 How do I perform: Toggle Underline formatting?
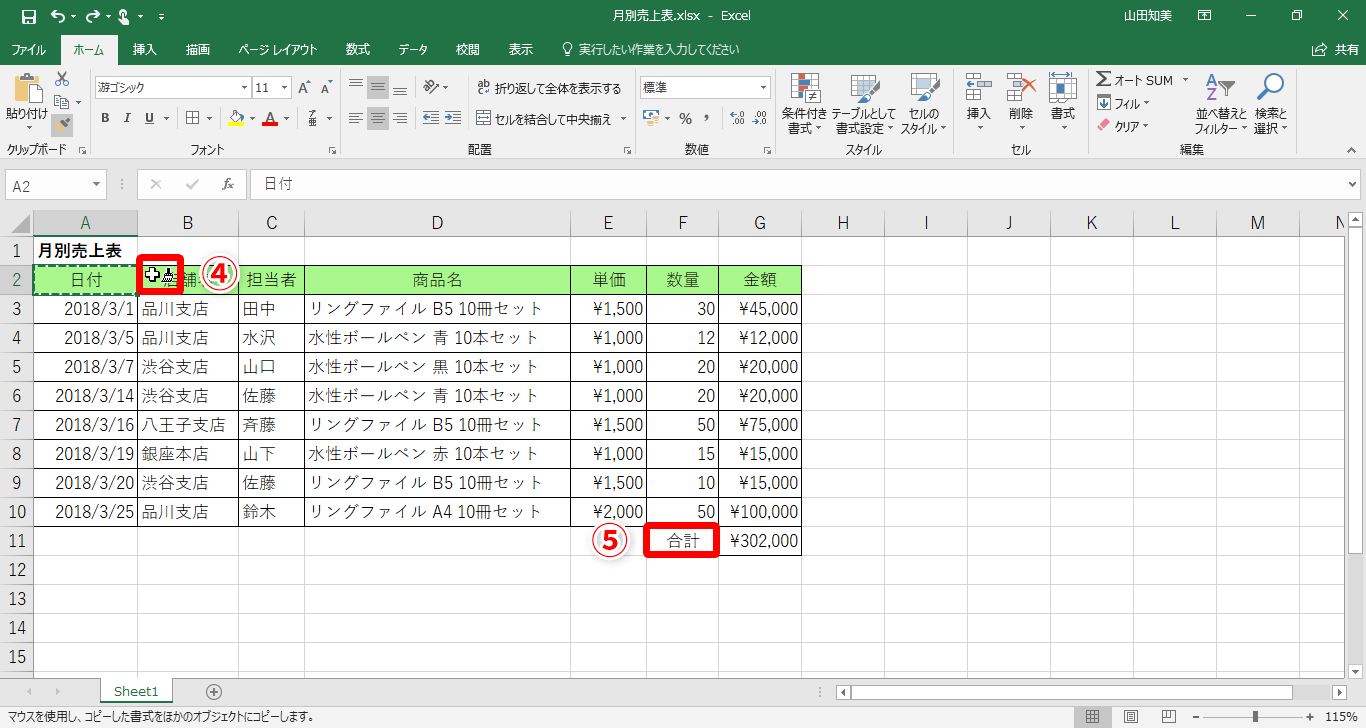pyautogui.click(x=149, y=119)
